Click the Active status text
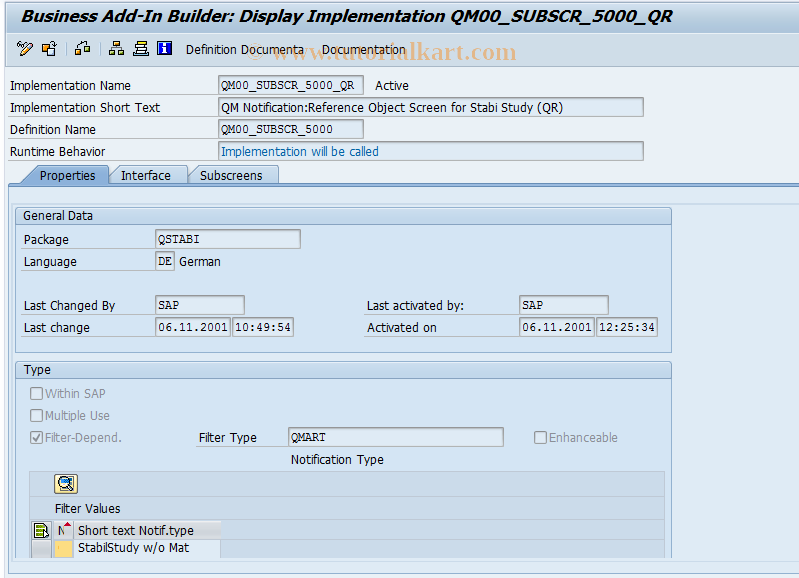This screenshot has width=799, height=578. (x=392, y=86)
